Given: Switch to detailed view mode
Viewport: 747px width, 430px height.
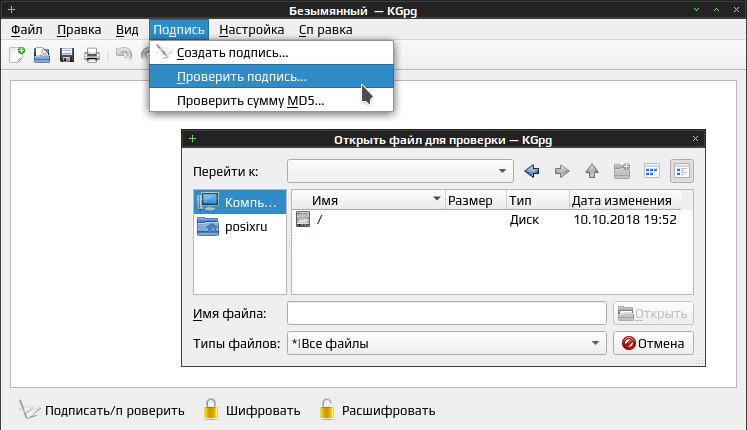Looking at the screenshot, I should click(682, 171).
